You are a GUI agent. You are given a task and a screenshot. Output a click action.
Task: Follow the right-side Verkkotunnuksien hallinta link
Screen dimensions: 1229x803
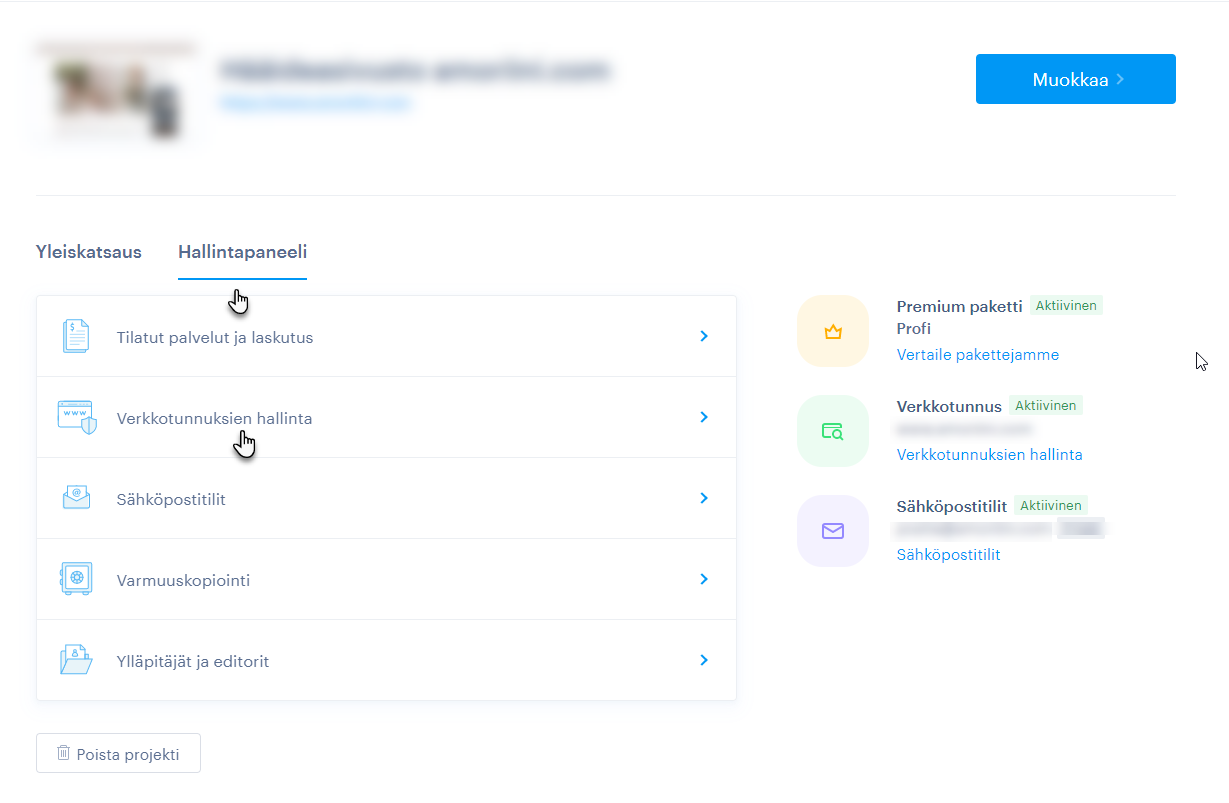coord(989,455)
